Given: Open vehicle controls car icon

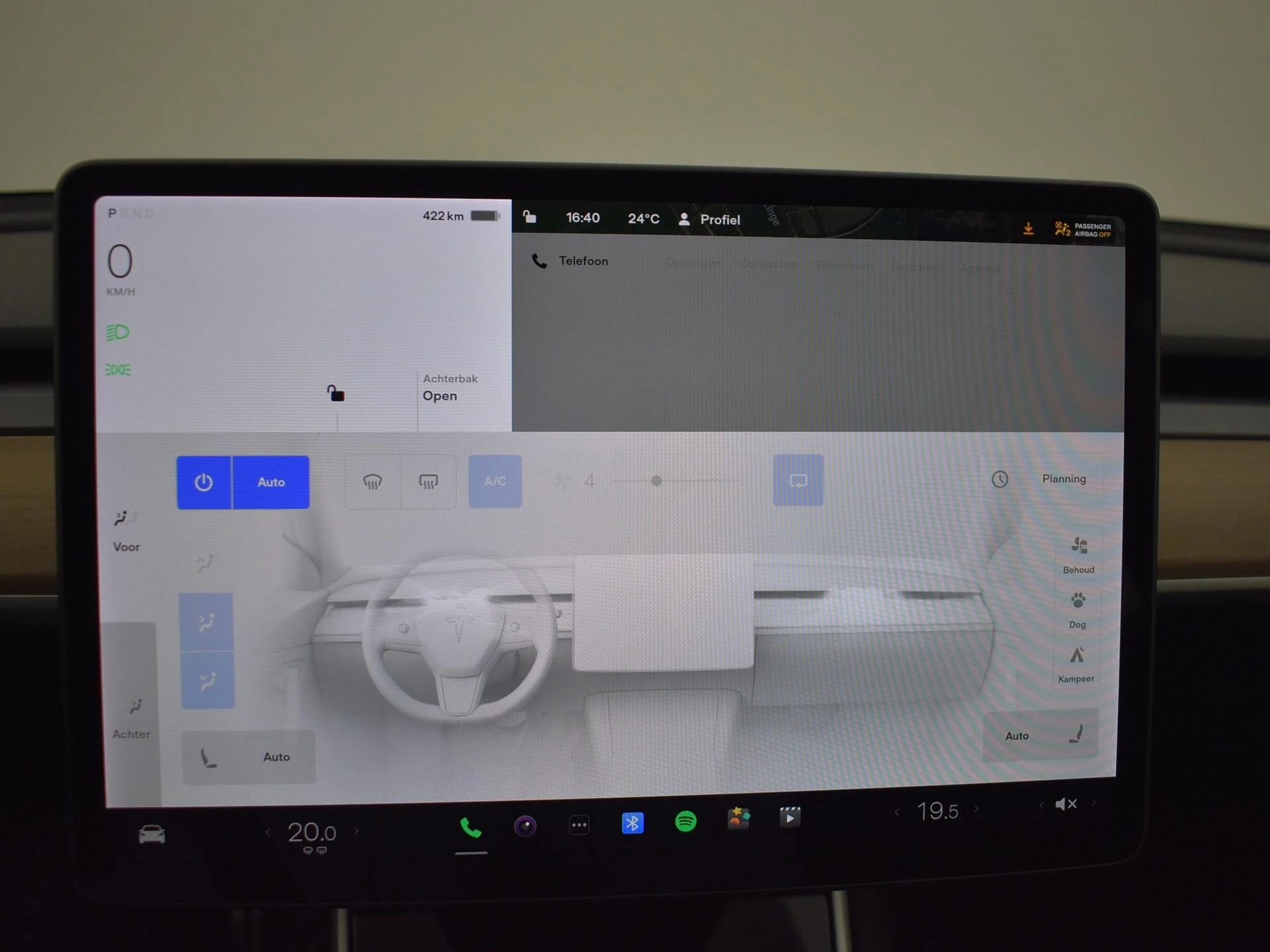Looking at the screenshot, I should (151, 834).
